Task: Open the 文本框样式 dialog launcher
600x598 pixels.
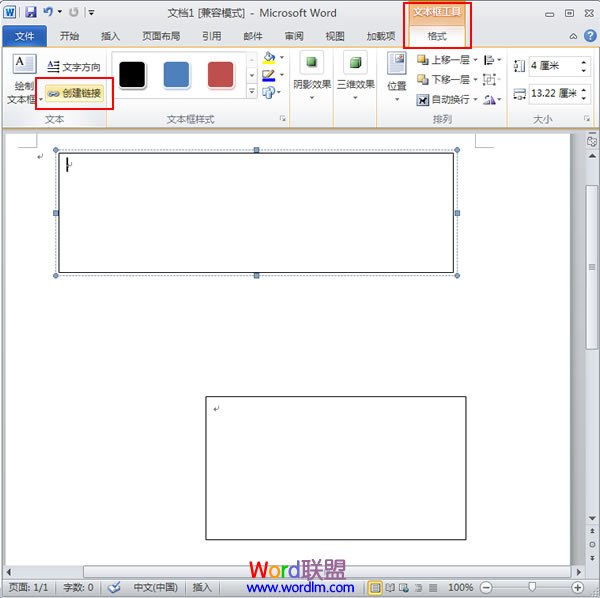Action: point(283,119)
